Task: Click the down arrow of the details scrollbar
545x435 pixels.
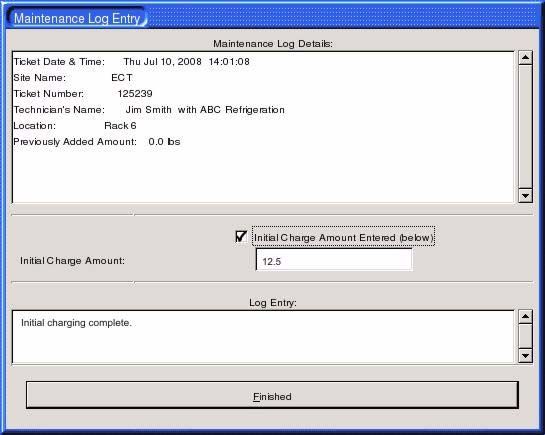Action: click(525, 196)
